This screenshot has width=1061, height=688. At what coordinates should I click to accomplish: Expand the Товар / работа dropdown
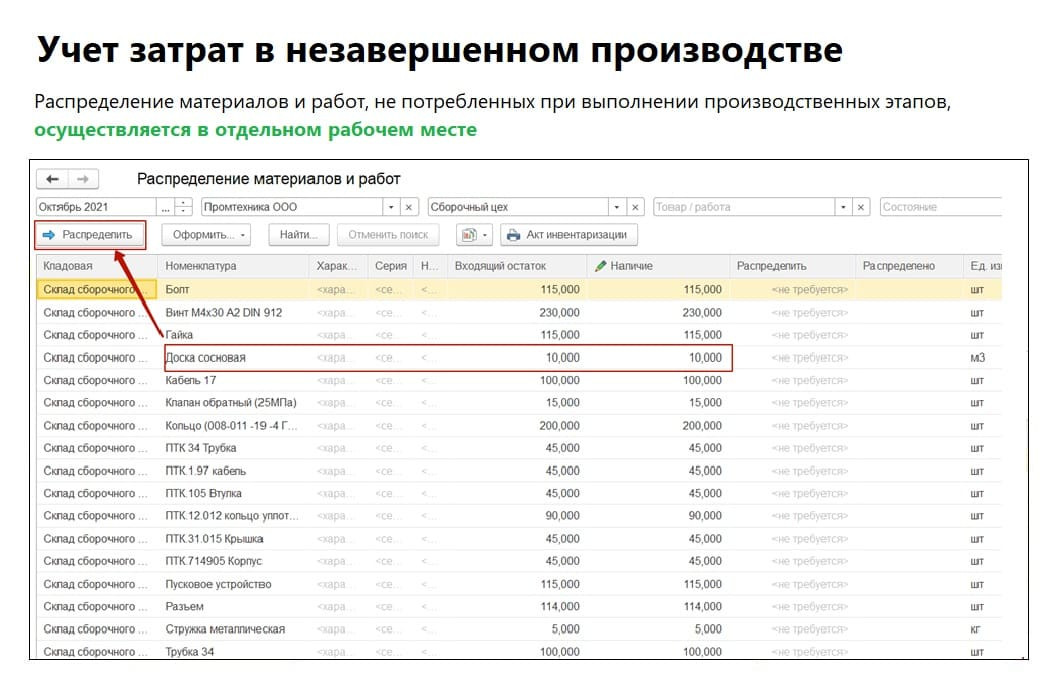pos(843,207)
